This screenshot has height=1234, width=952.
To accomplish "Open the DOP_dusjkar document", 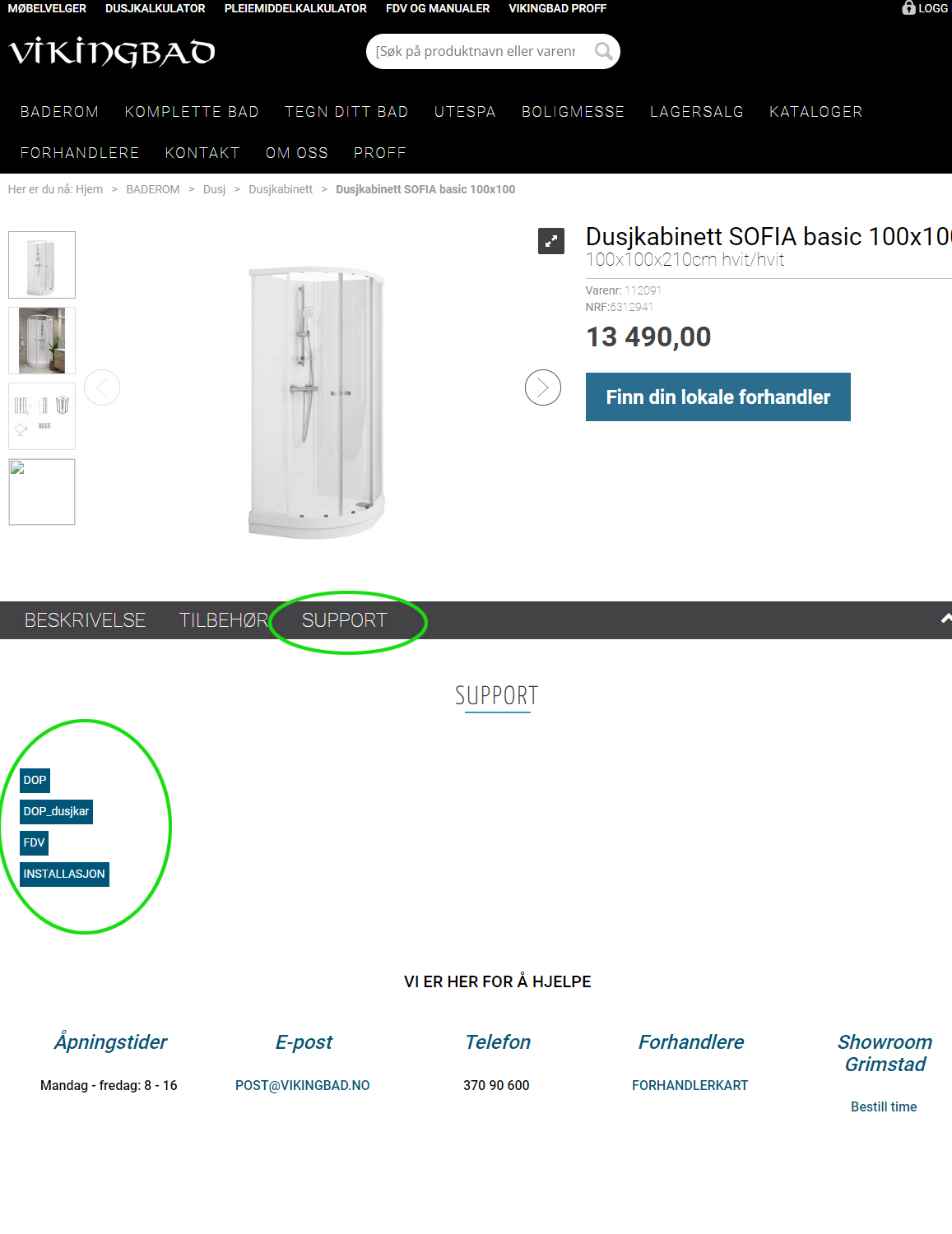I will pyautogui.click(x=56, y=811).
